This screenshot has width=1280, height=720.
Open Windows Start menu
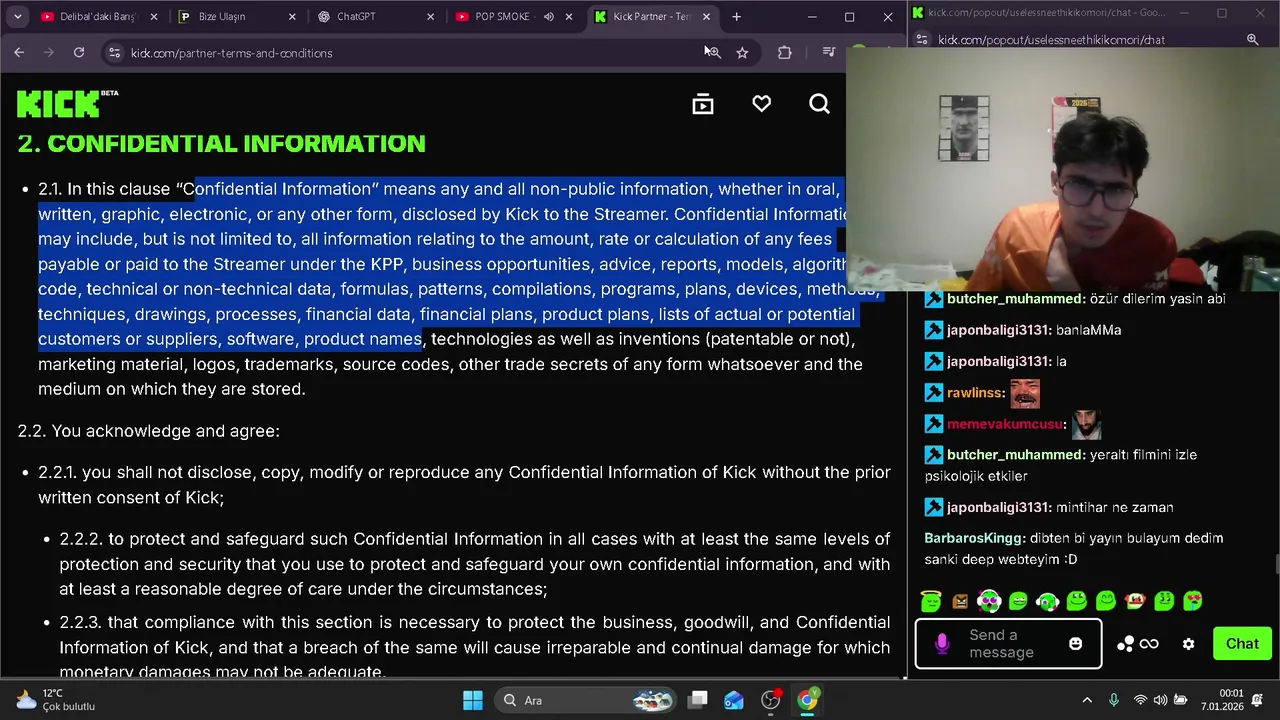(x=473, y=700)
